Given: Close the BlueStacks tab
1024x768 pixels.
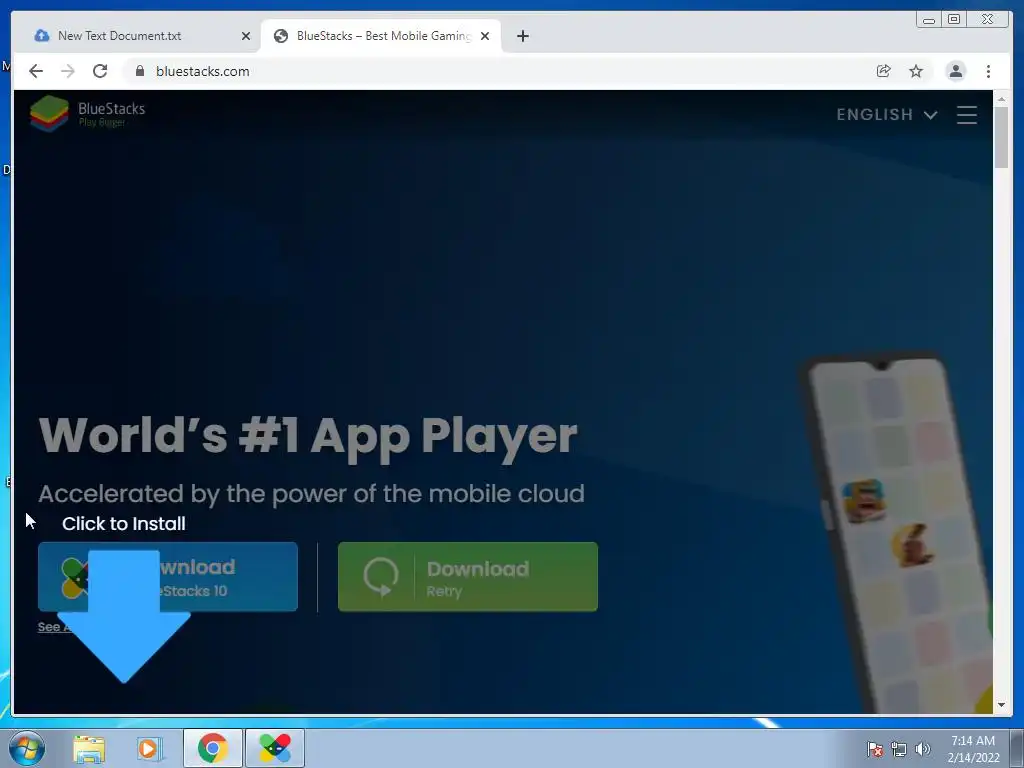Looking at the screenshot, I should point(485,36).
